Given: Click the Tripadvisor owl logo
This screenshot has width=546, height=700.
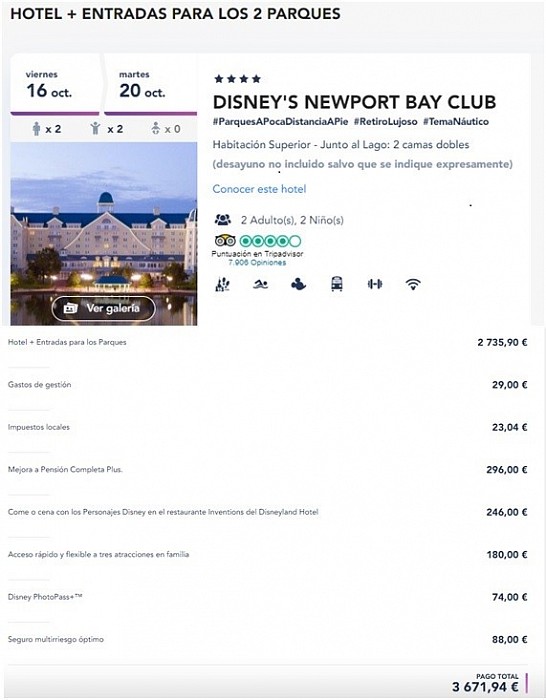Looking at the screenshot, I should click(225, 241).
